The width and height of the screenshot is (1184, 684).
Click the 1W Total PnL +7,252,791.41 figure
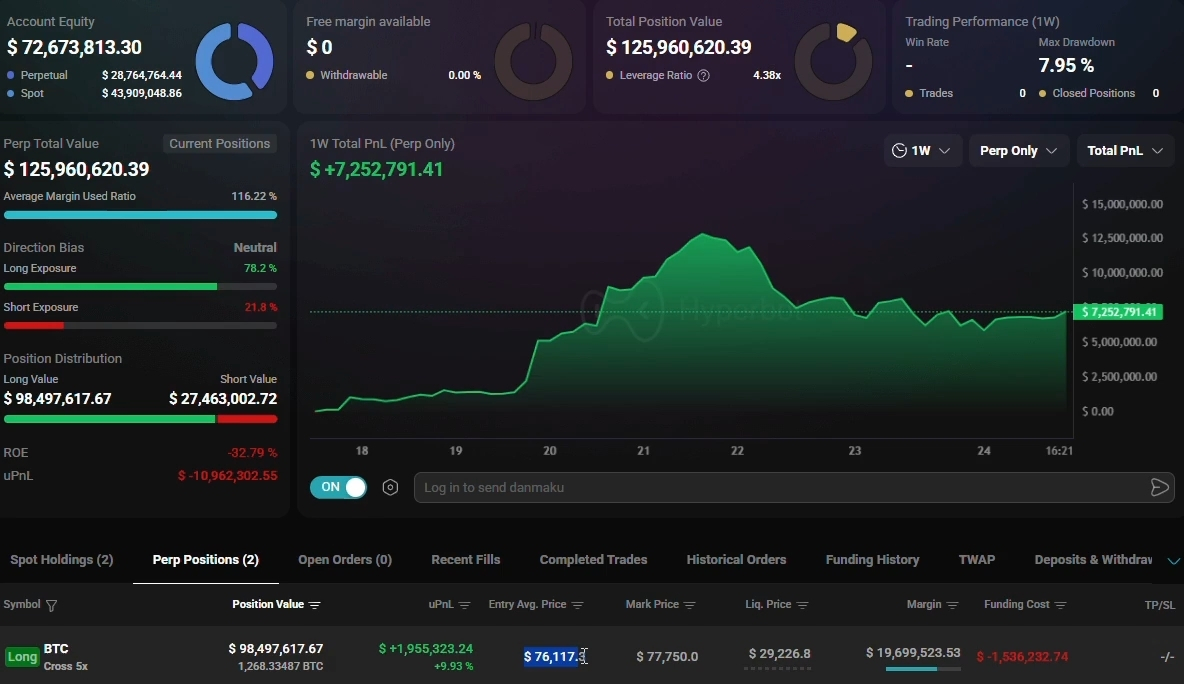pyautogui.click(x=376, y=169)
